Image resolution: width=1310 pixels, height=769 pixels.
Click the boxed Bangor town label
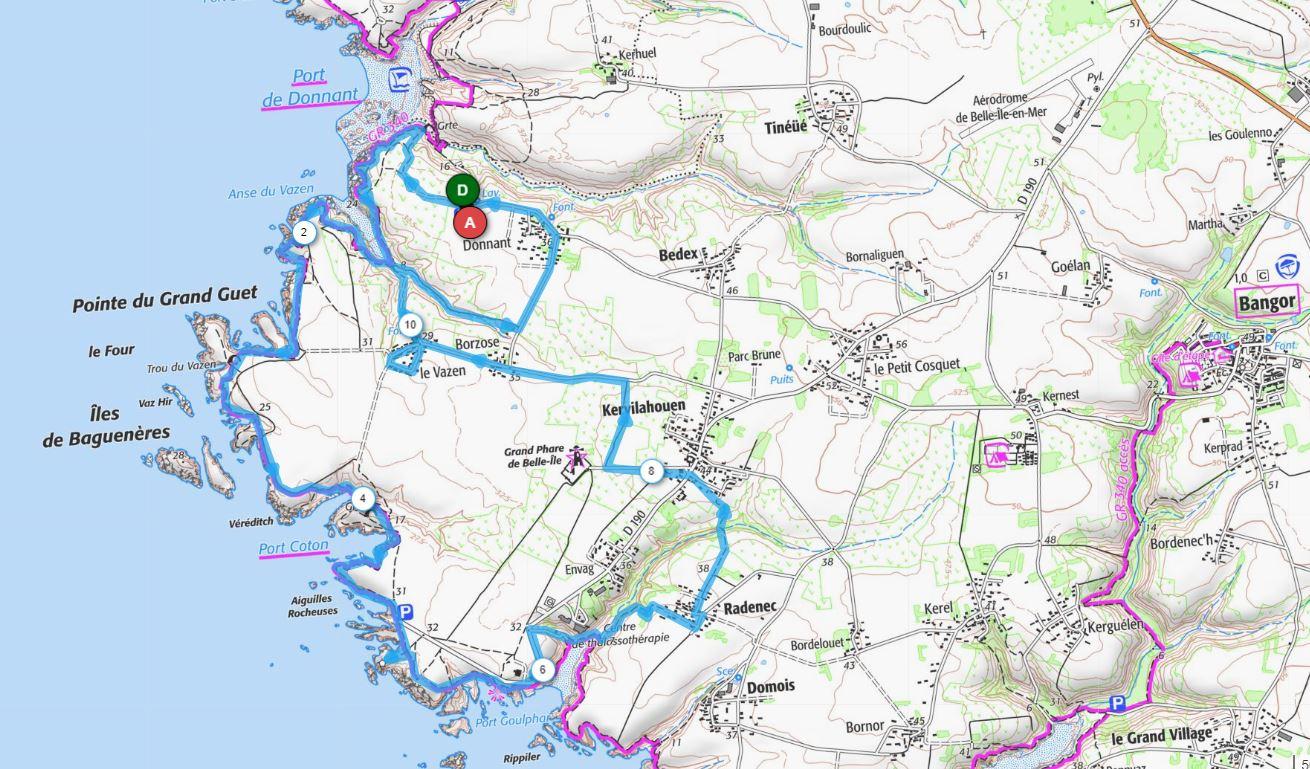click(1266, 303)
